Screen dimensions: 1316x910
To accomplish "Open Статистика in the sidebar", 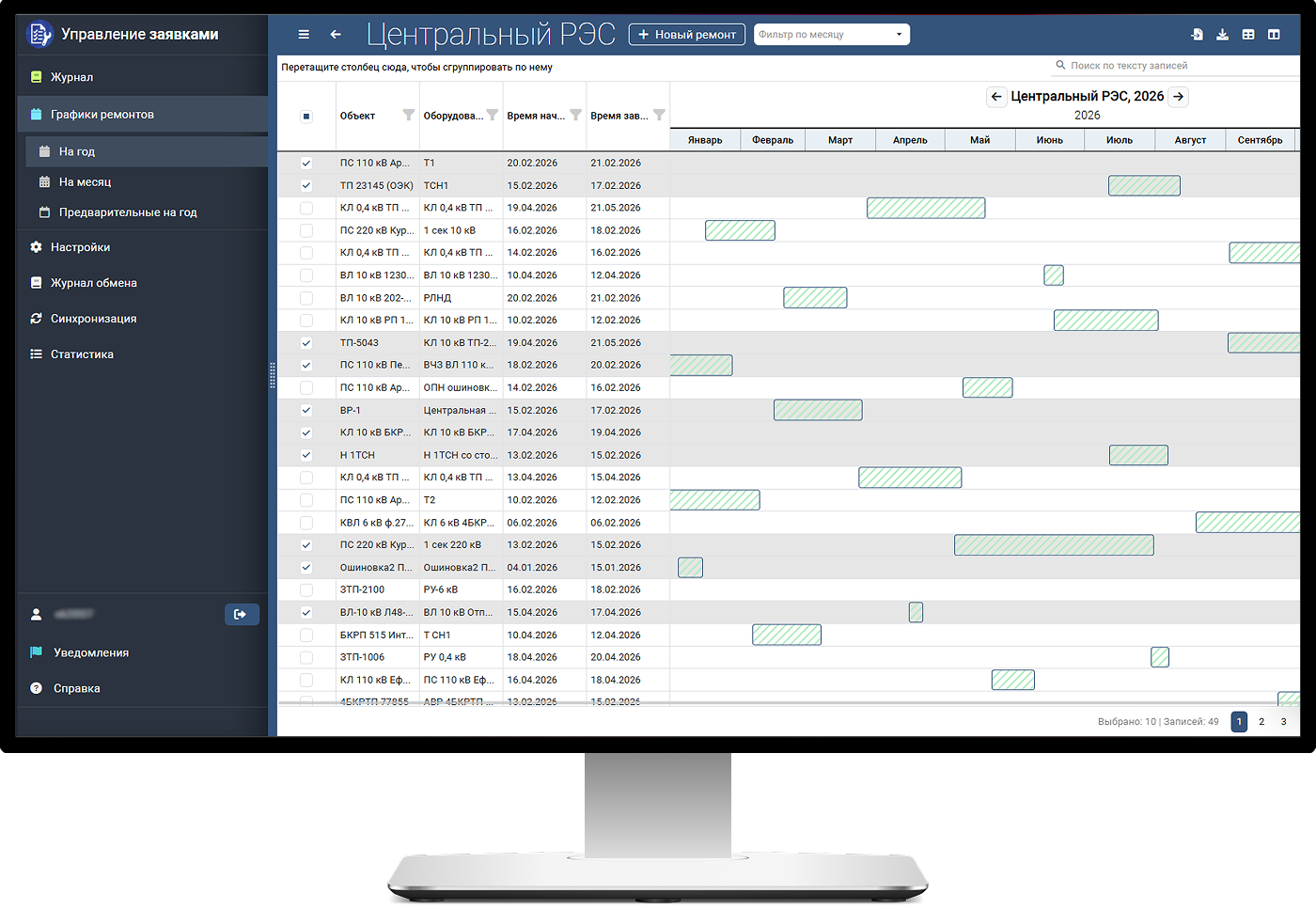I will tap(82, 354).
